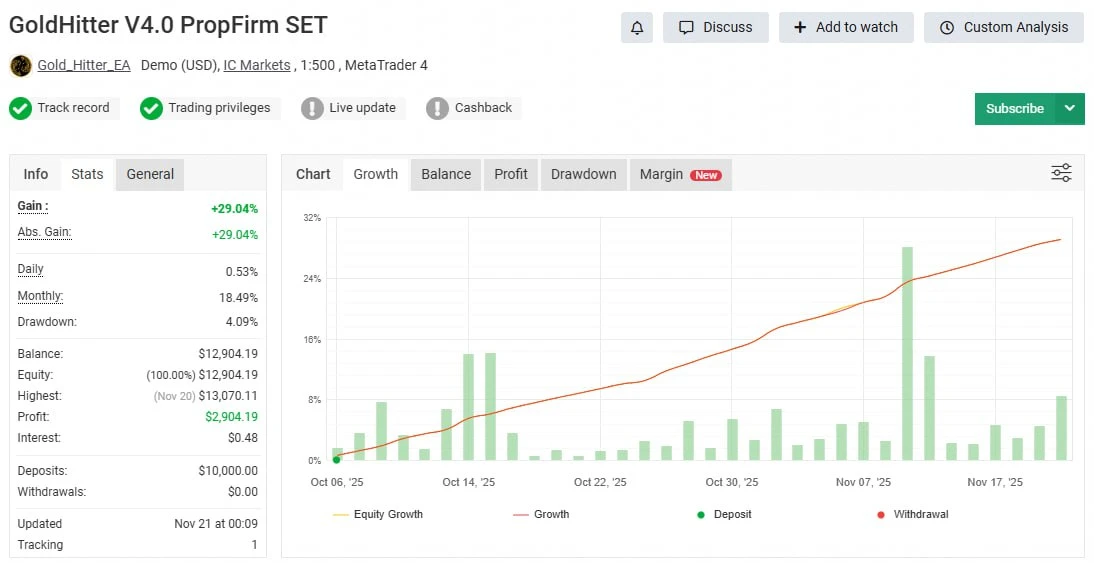Open the Margin tab marked New

click(x=680, y=174)
